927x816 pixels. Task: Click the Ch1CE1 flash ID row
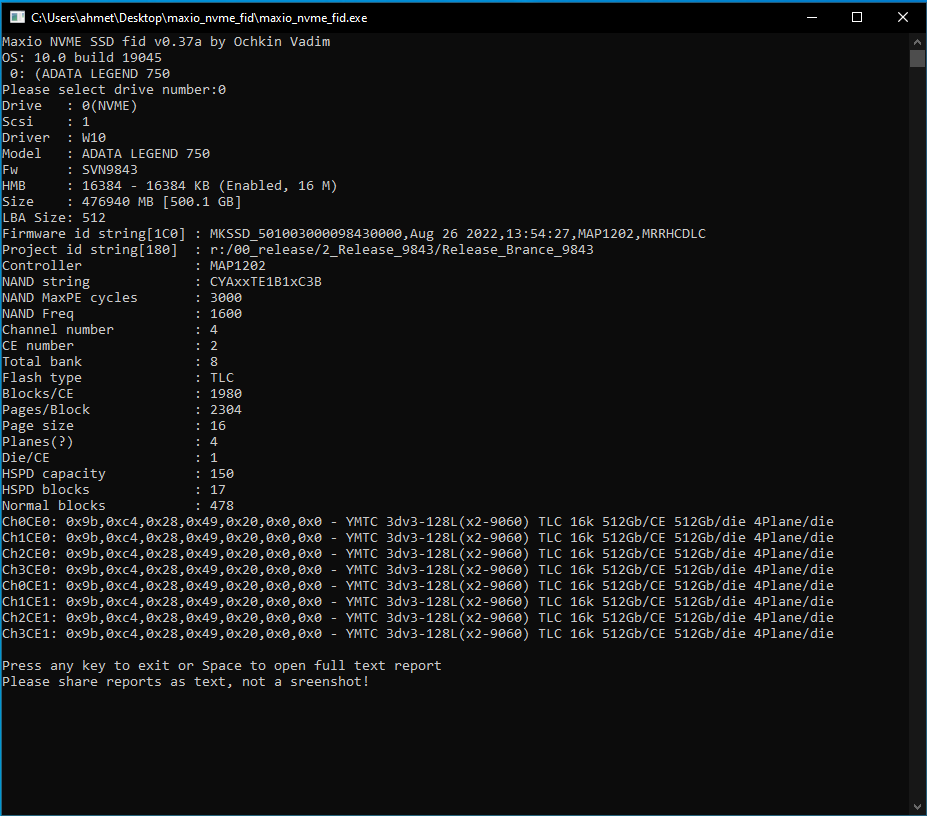click(418, 600)
